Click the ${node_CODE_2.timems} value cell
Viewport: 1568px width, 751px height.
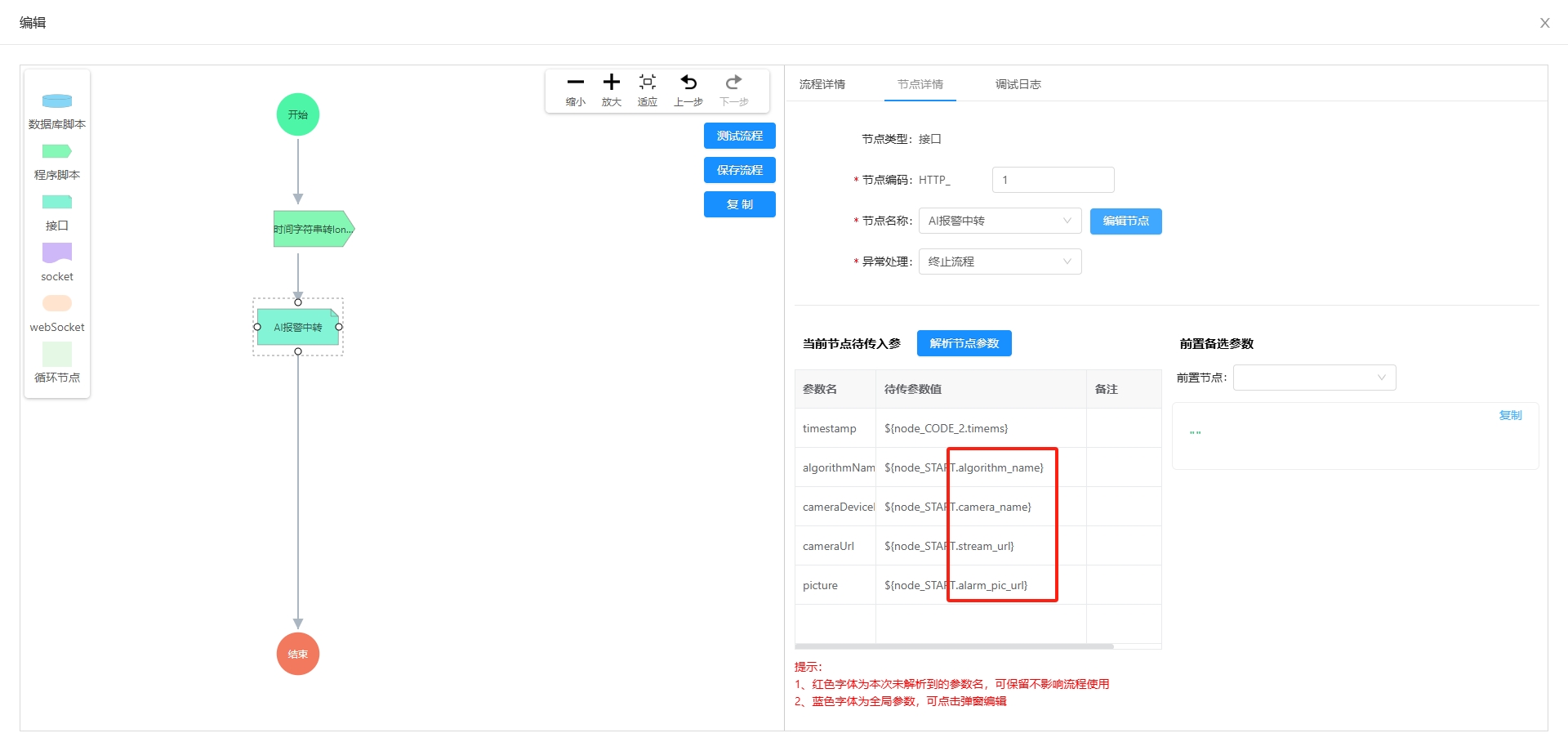[x=981, y=428]
